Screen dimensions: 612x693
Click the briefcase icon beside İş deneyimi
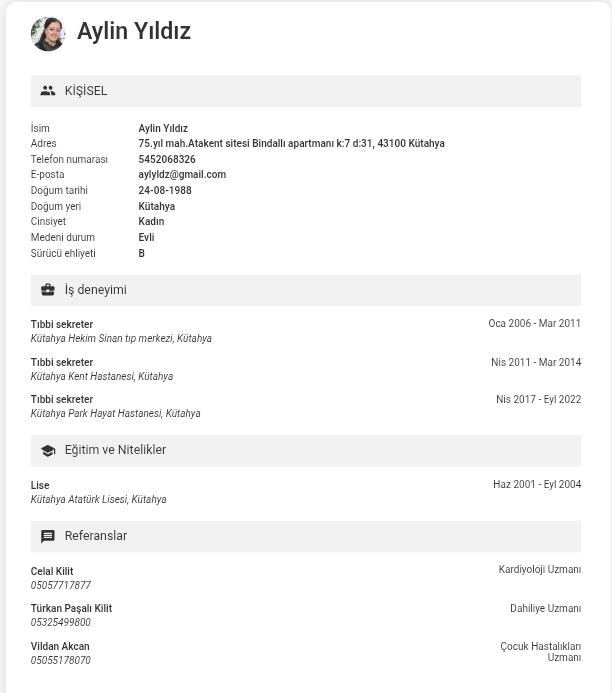click(48, 290)
